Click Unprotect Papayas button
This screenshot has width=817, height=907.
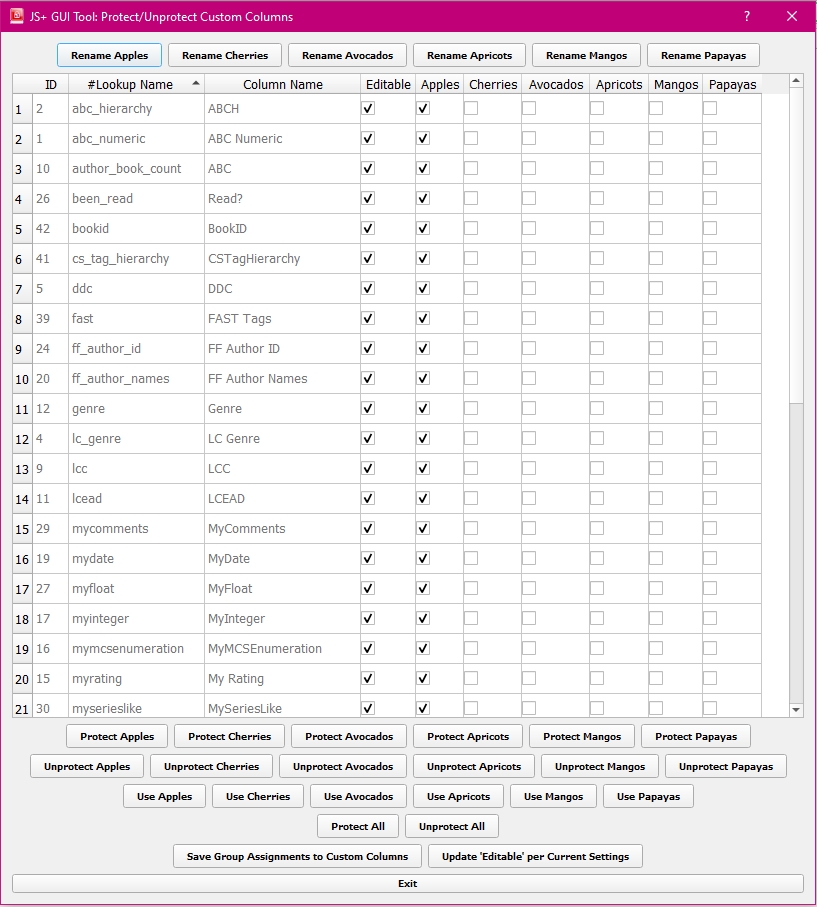726,766
